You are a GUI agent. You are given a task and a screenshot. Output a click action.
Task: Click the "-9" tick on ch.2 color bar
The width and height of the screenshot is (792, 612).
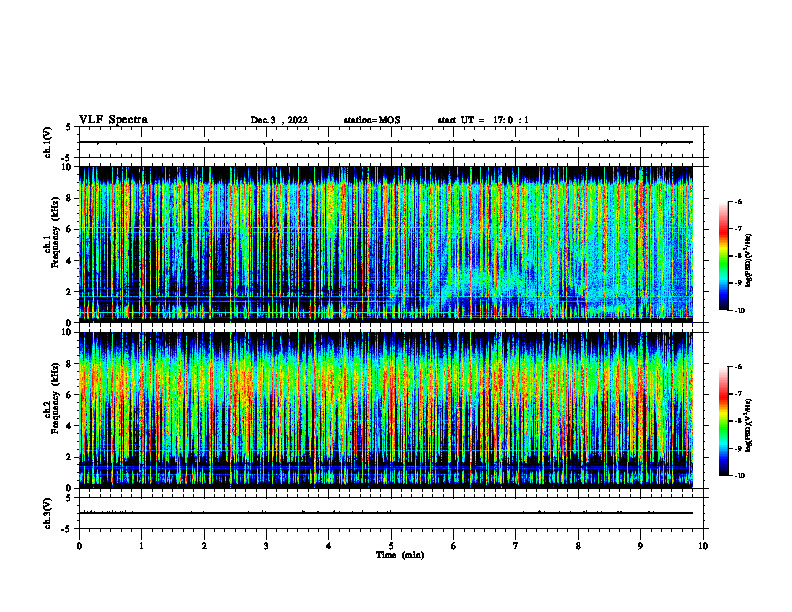pyautogui.click(x=738, y=448)
